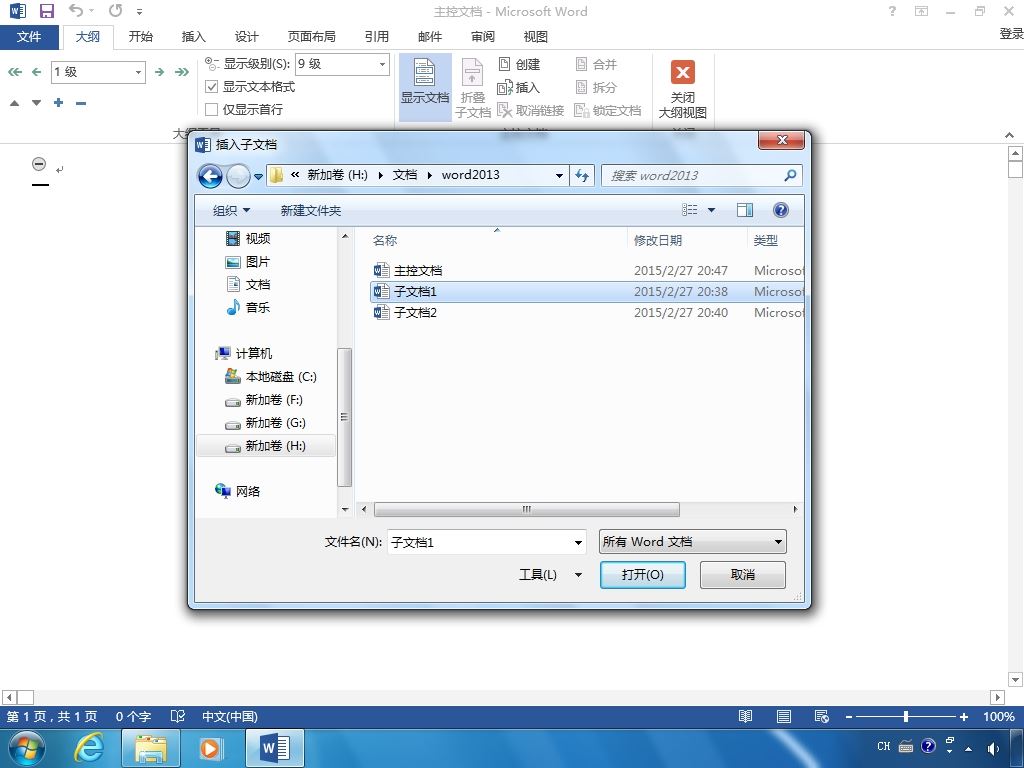Click the proofing book icon in the status bar
The height and width of the screenshot is (768, 1024).
tap(178, 716)
